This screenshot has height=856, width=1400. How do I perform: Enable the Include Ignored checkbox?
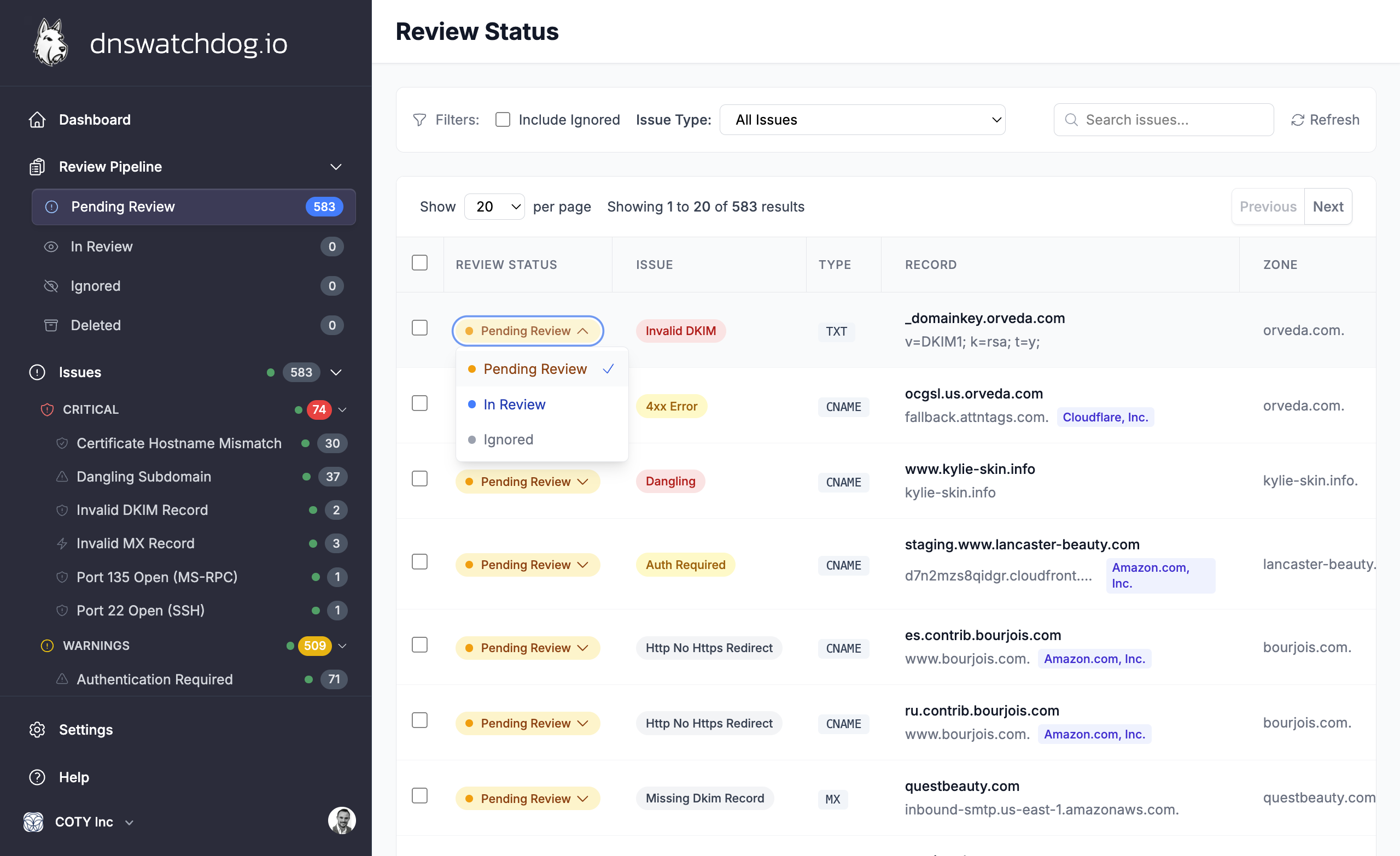[x=503, y=119]
